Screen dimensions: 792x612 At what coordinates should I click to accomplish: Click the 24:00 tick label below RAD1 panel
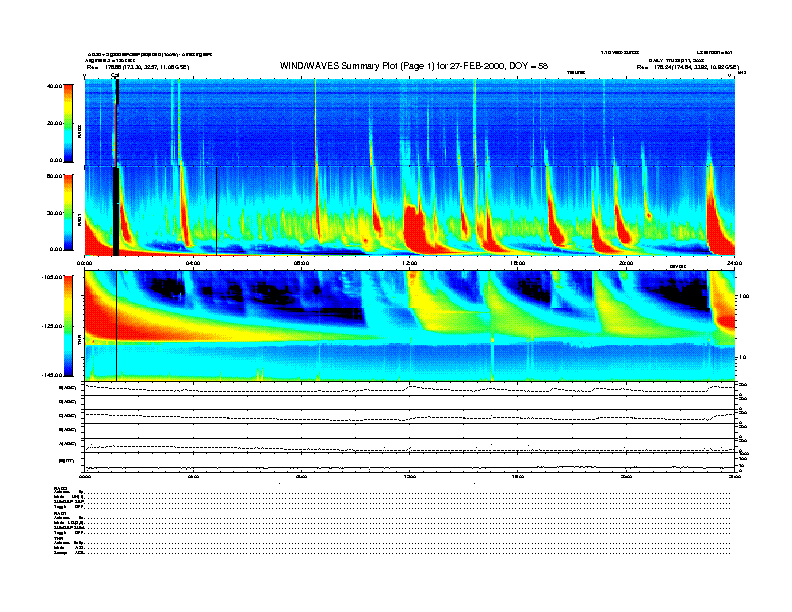tap(734, 263)
